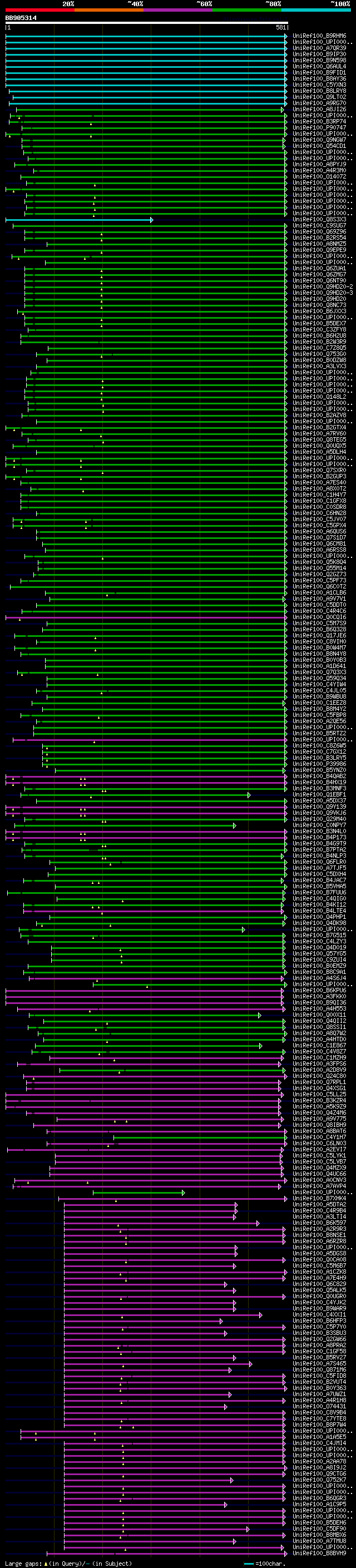Select hit UniRef100_A1D641

point(319,666)
